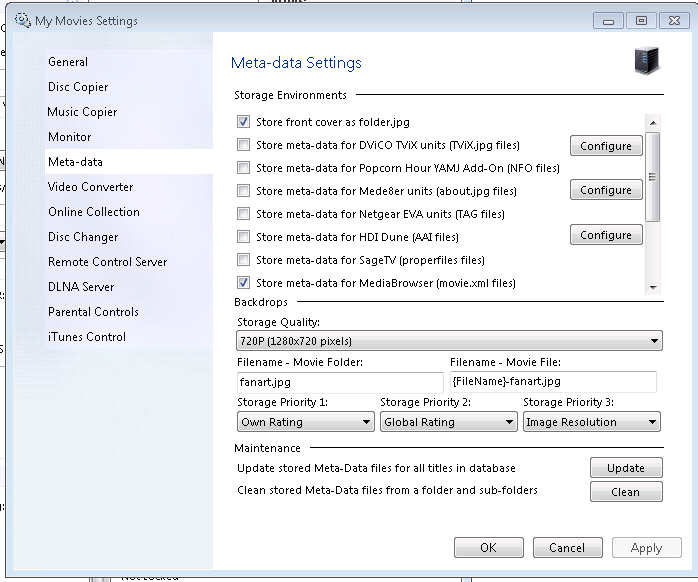Enable meta-data for Popcorn Hour YAMJ Add-On
Image resolution: width=698 pixels, height=582 pixels.
point(243,168)
